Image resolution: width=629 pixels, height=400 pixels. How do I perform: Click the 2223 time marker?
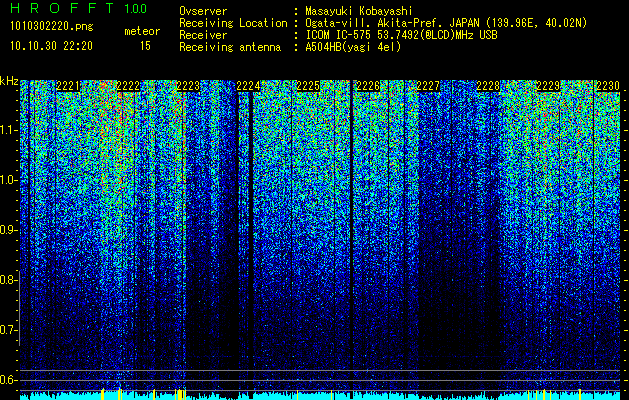pyautogui.click(x=188, y=86)
